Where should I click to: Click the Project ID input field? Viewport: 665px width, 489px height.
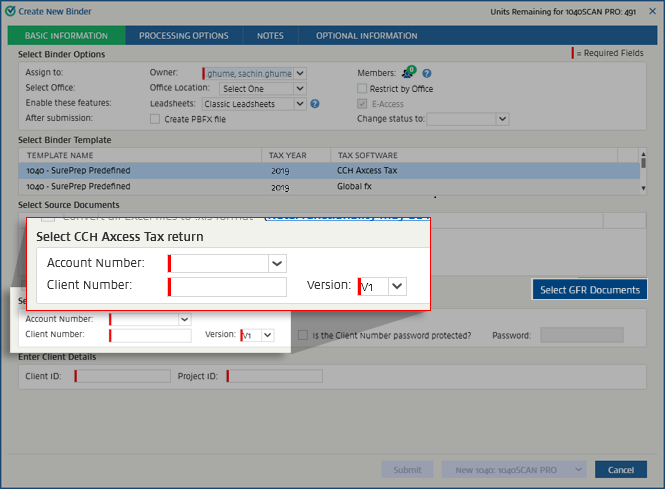275,376
